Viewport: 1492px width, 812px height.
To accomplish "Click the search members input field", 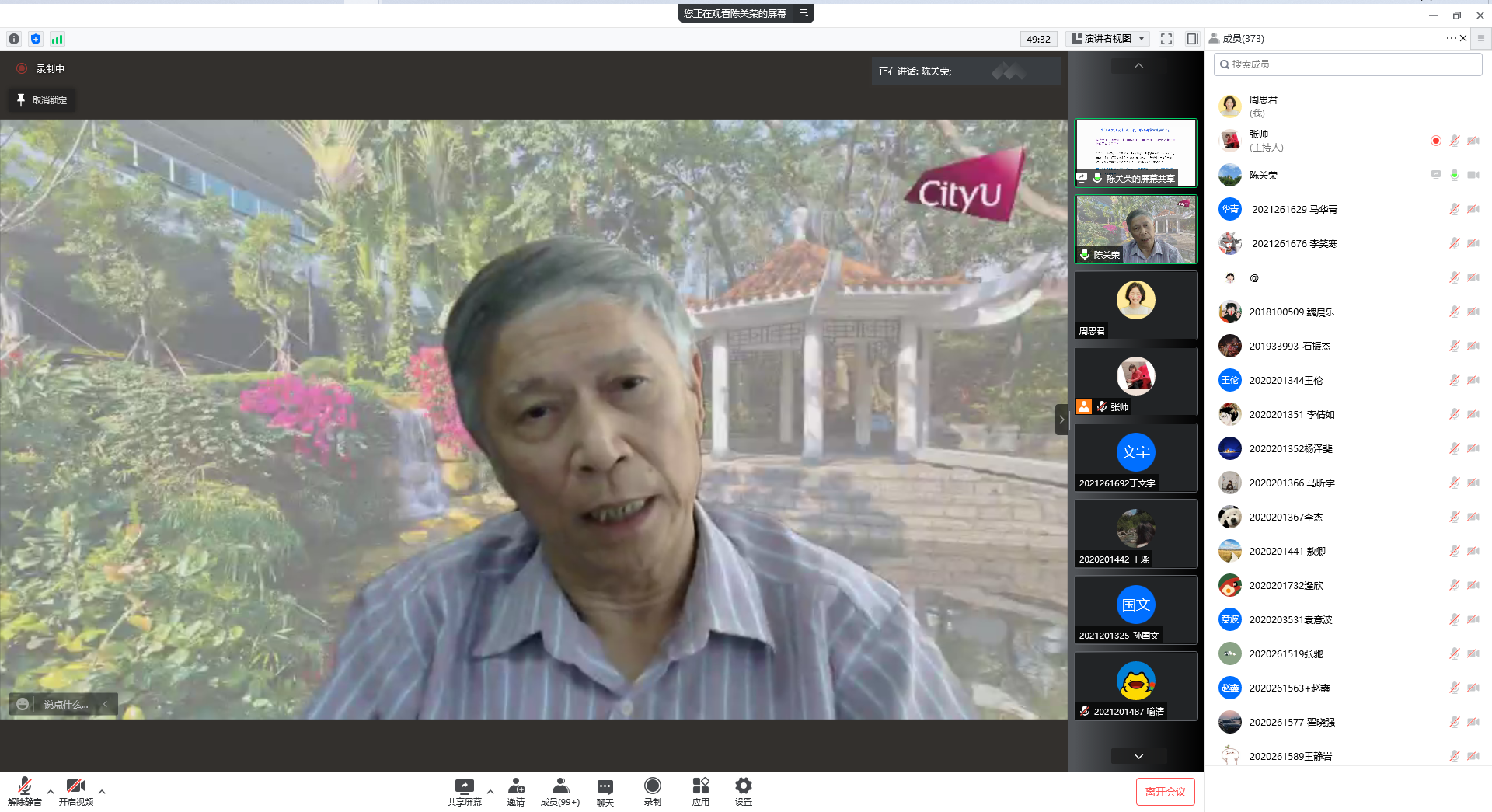I will click(1348, 64).
